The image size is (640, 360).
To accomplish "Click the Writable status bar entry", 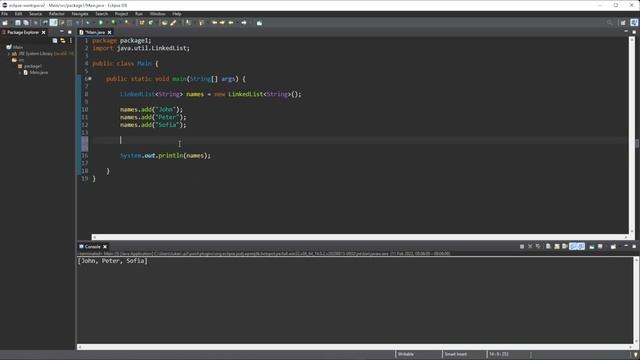I will click(406, 354).
